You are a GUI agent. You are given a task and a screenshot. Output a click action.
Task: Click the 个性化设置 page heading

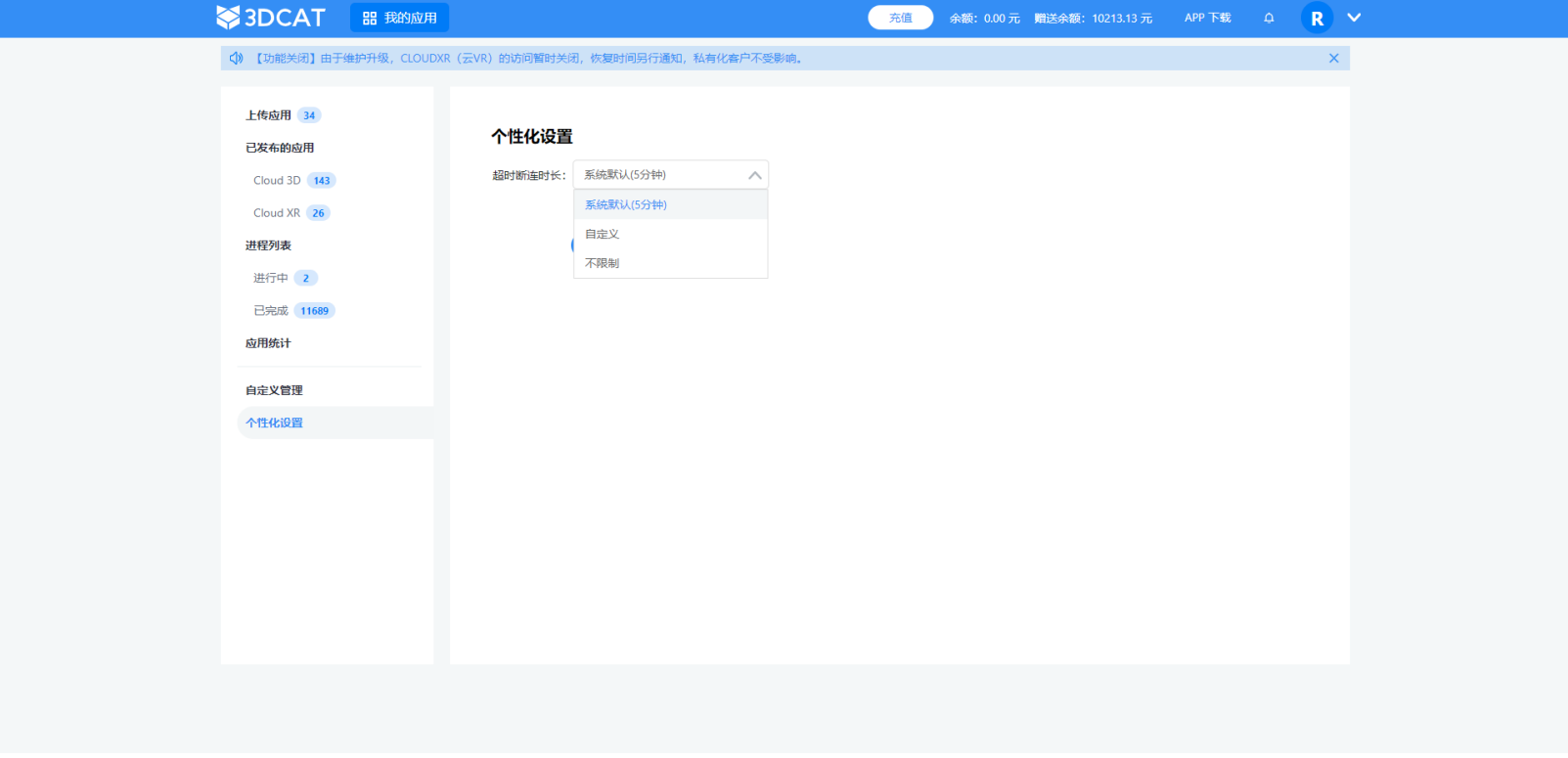[x=532, y=136]
